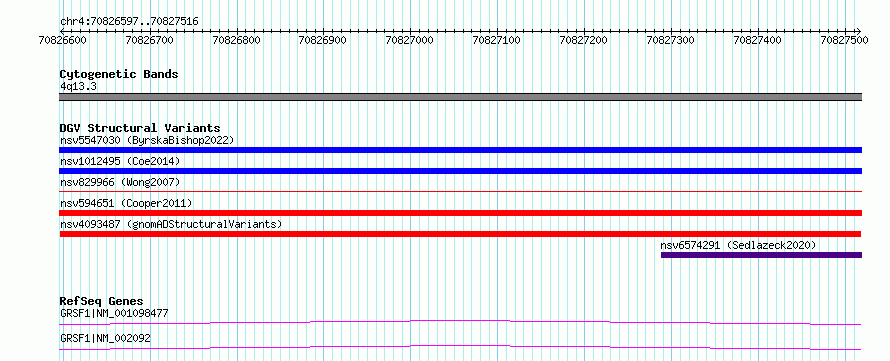Click ruler position 70827200
The height and width of the screenshot is (361, 890).
click(584, 40)
